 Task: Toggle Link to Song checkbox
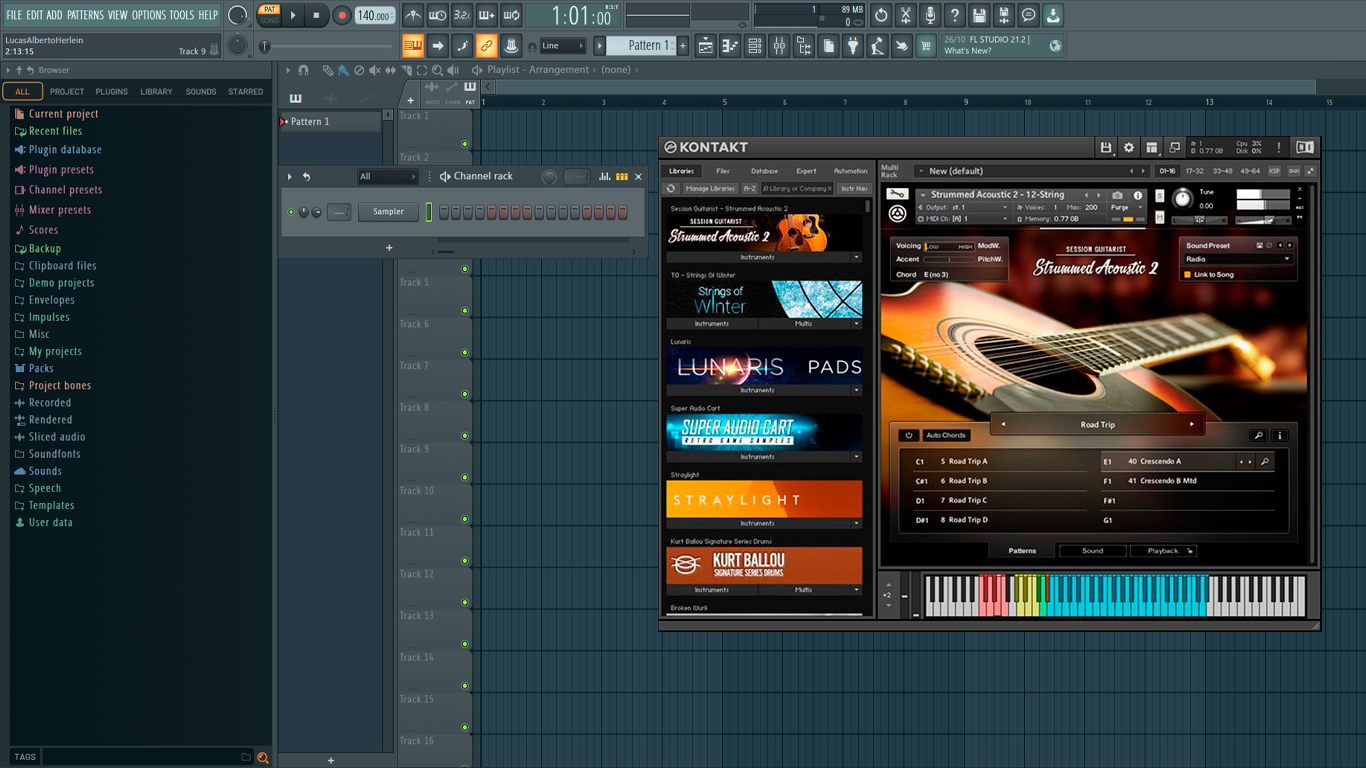1188,275
